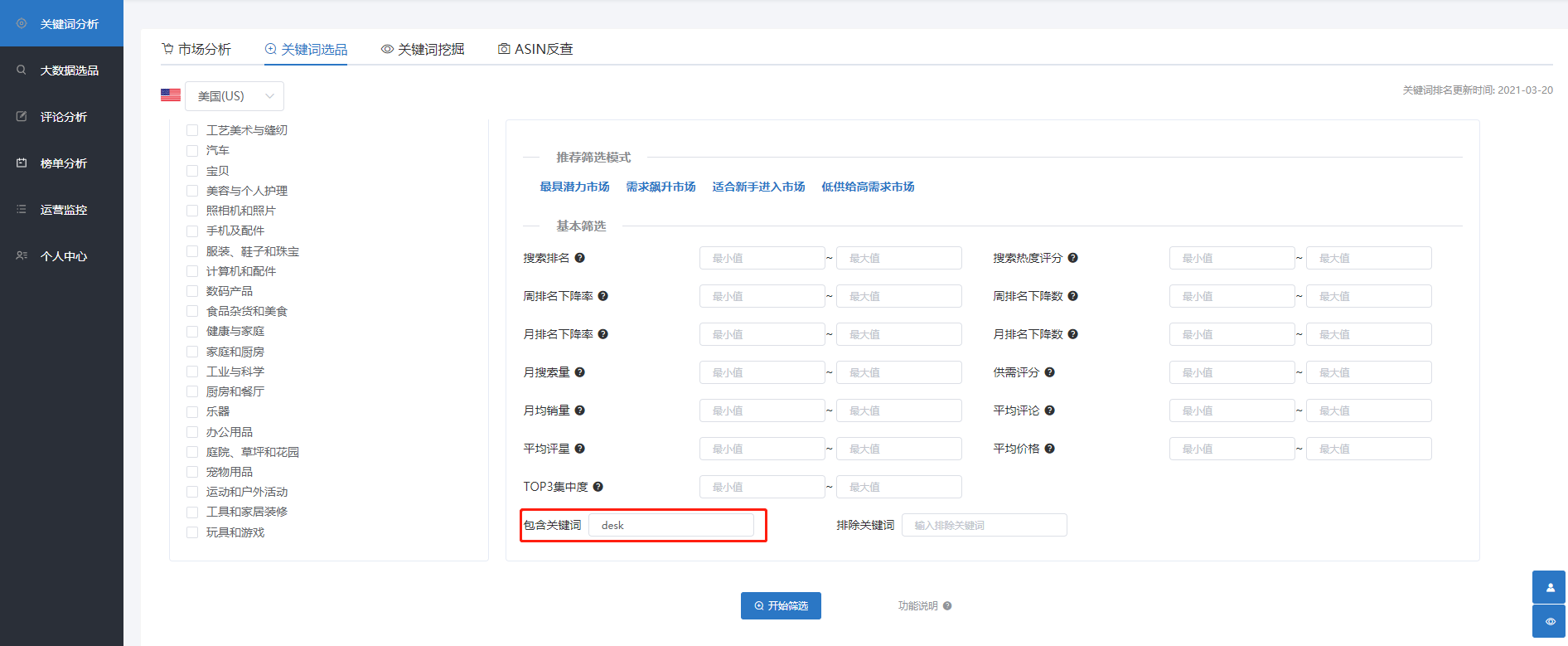1568x646 pixels.
Task: Click the 包含关键词 input with desk
Action: [x=671, y=525]
